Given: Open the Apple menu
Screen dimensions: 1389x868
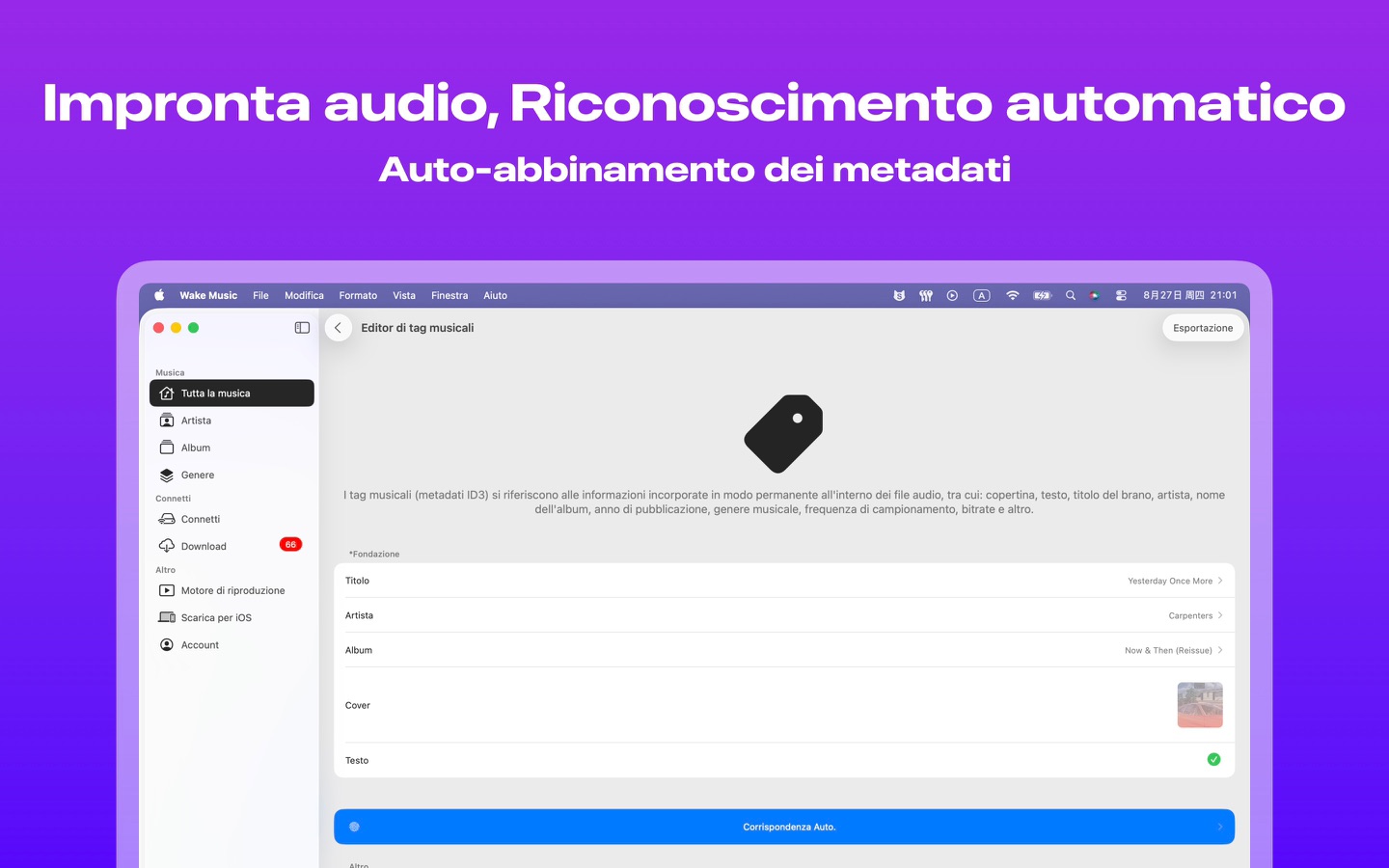Looking at the screenshot, I should pos(159,295).
